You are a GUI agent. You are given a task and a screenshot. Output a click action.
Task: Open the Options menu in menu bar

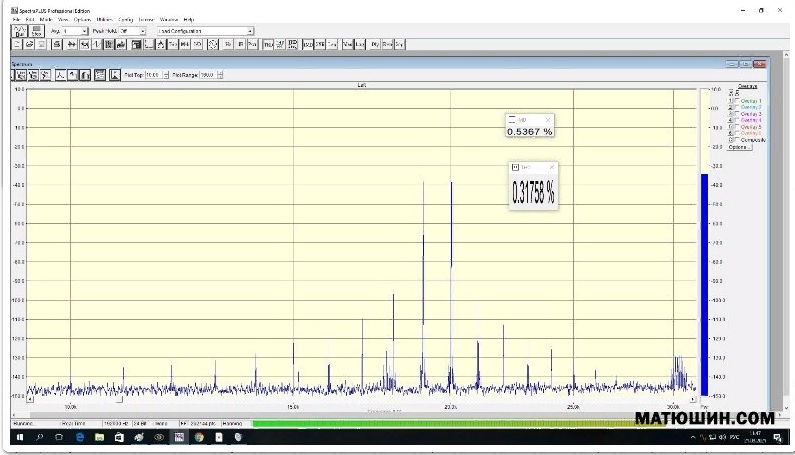[x=82, y=19]
